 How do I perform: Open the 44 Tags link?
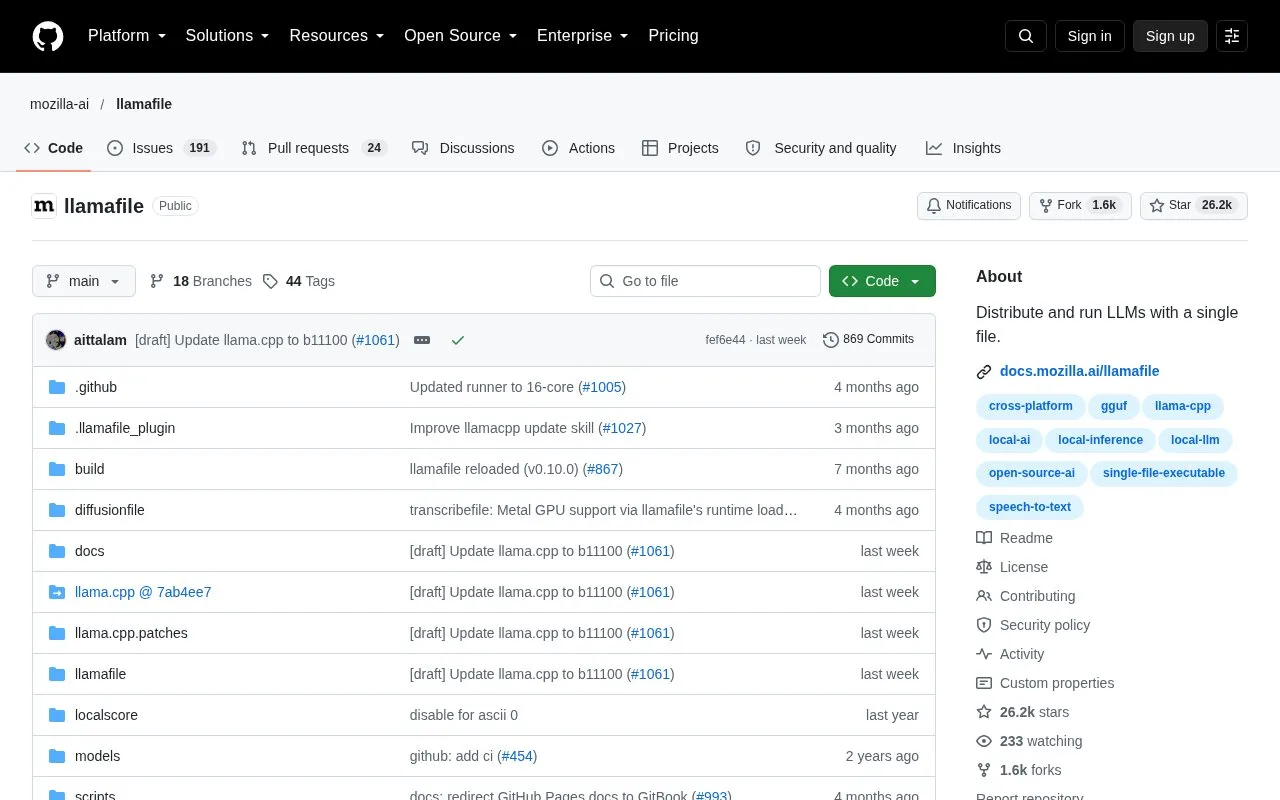click(299, 281)
